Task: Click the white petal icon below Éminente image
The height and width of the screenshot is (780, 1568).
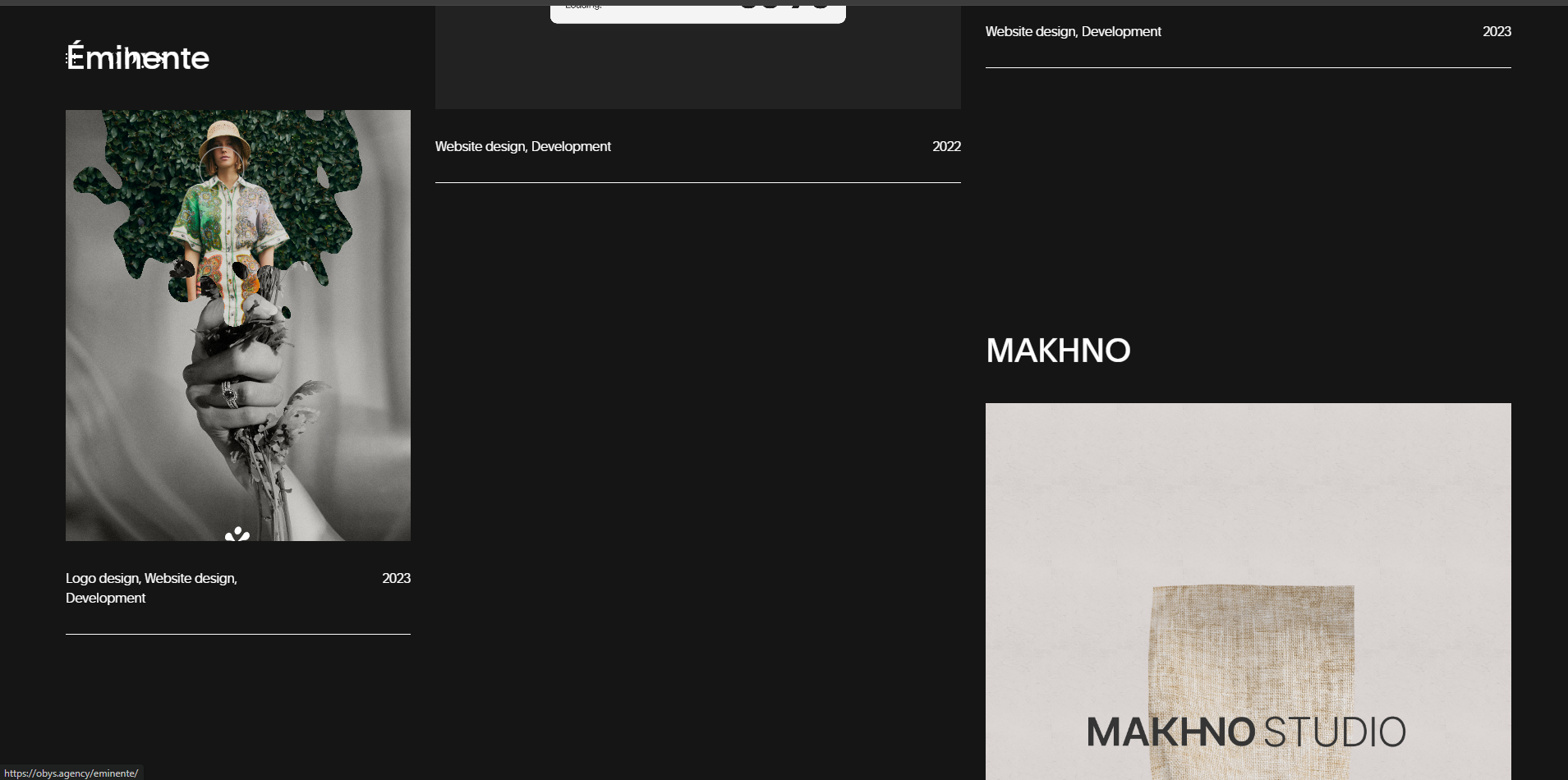Action: click(x=237, y=534)
